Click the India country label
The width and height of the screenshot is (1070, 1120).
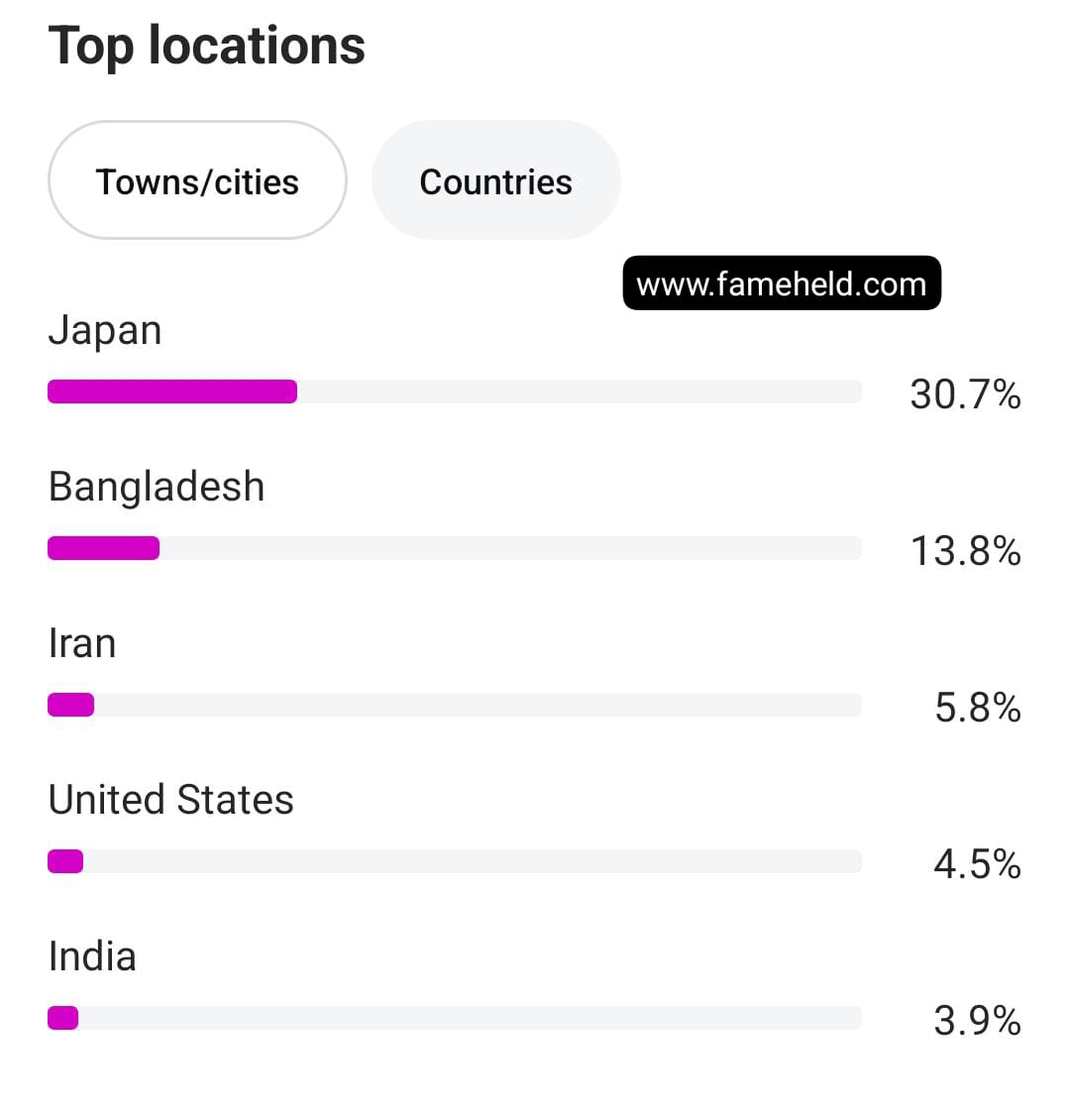(x=92, y=956)
